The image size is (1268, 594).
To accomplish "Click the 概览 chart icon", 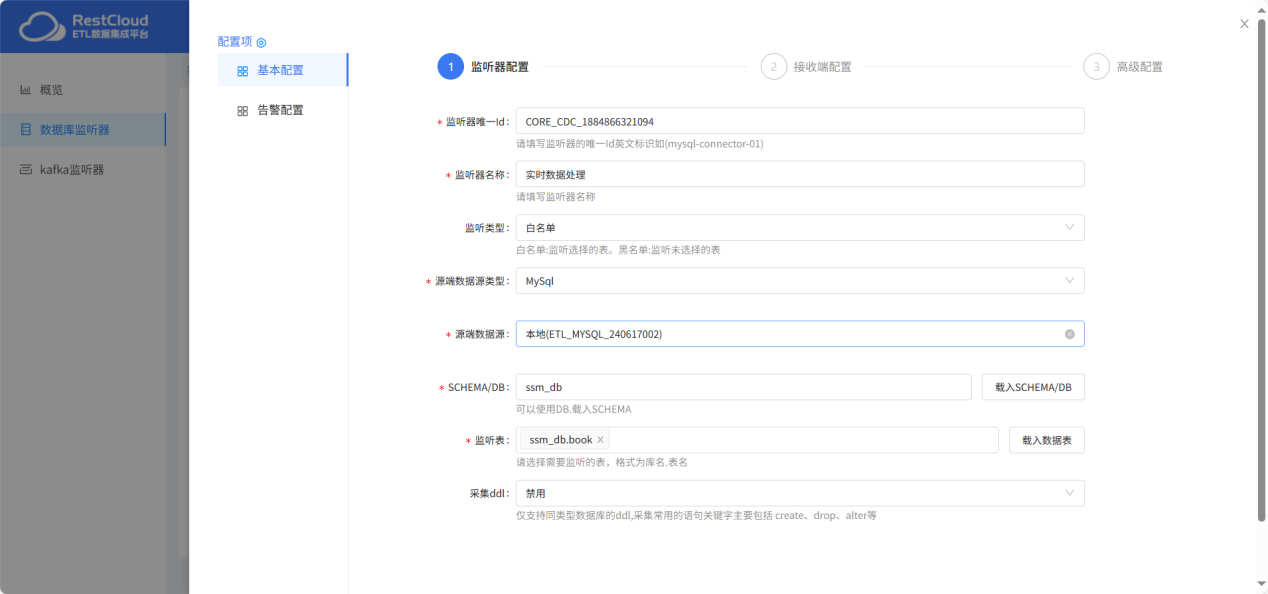I will 25,89.
